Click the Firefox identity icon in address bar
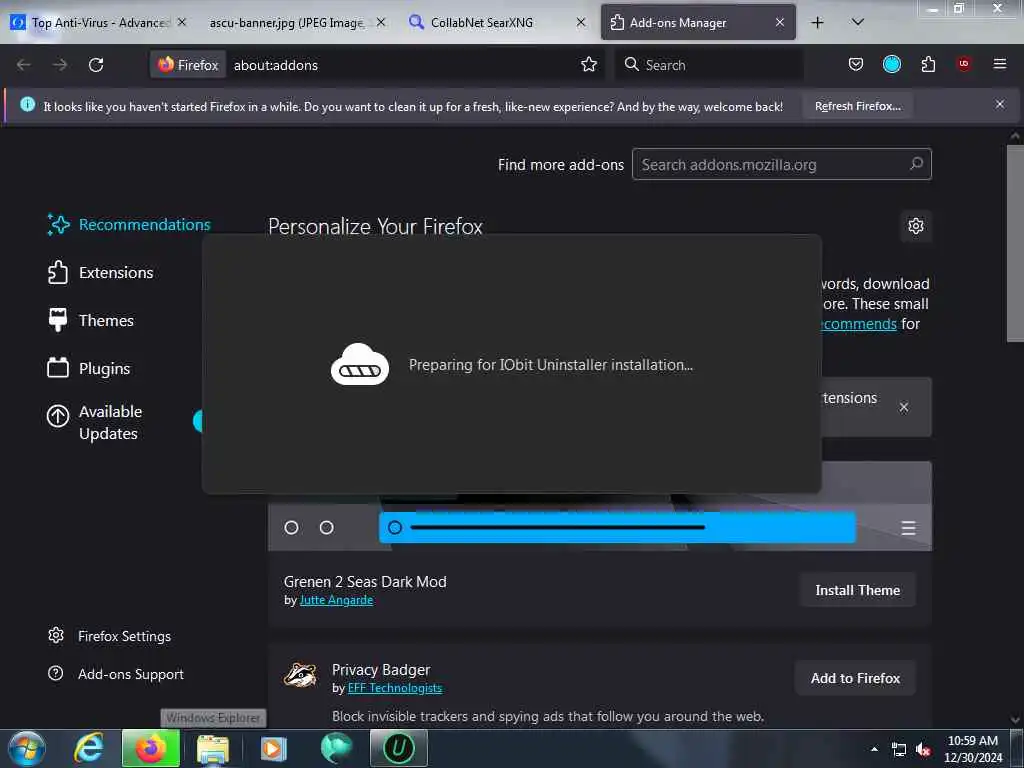 [x=188, y=65]
